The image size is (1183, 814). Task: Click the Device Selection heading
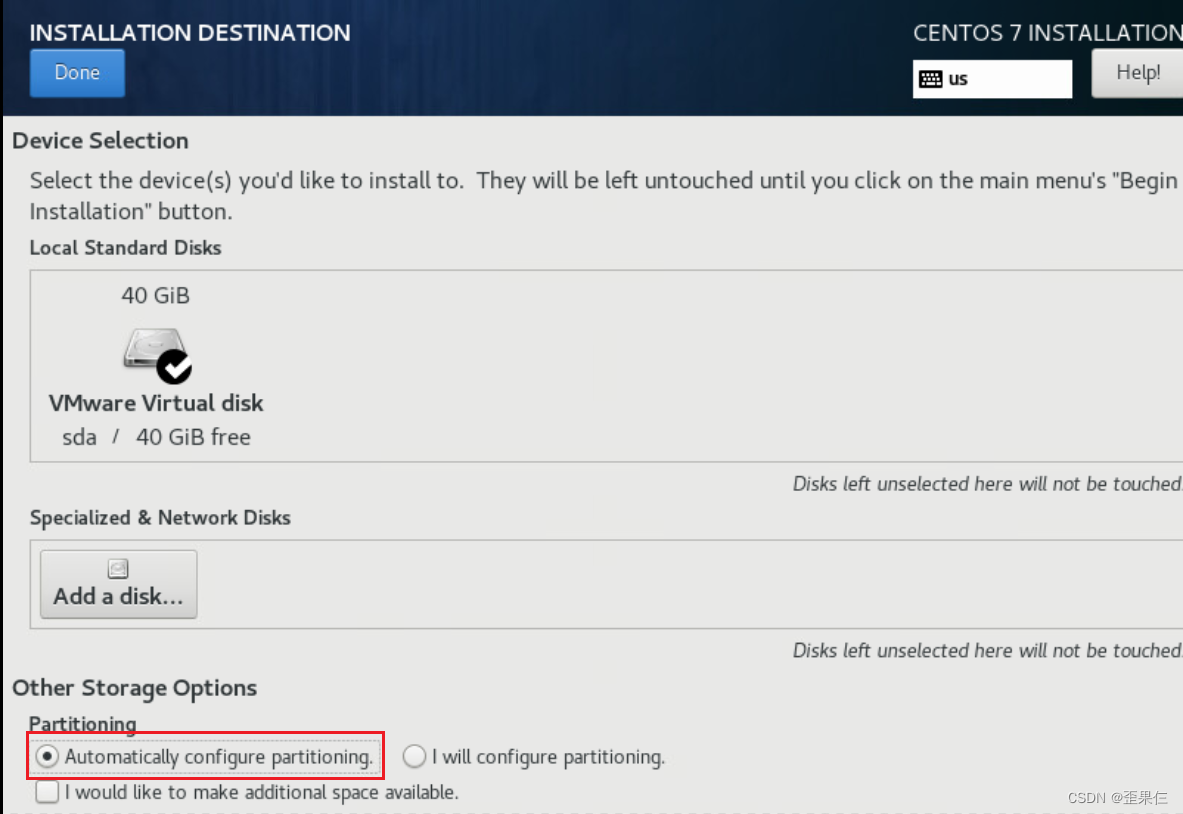click(100, 140)
